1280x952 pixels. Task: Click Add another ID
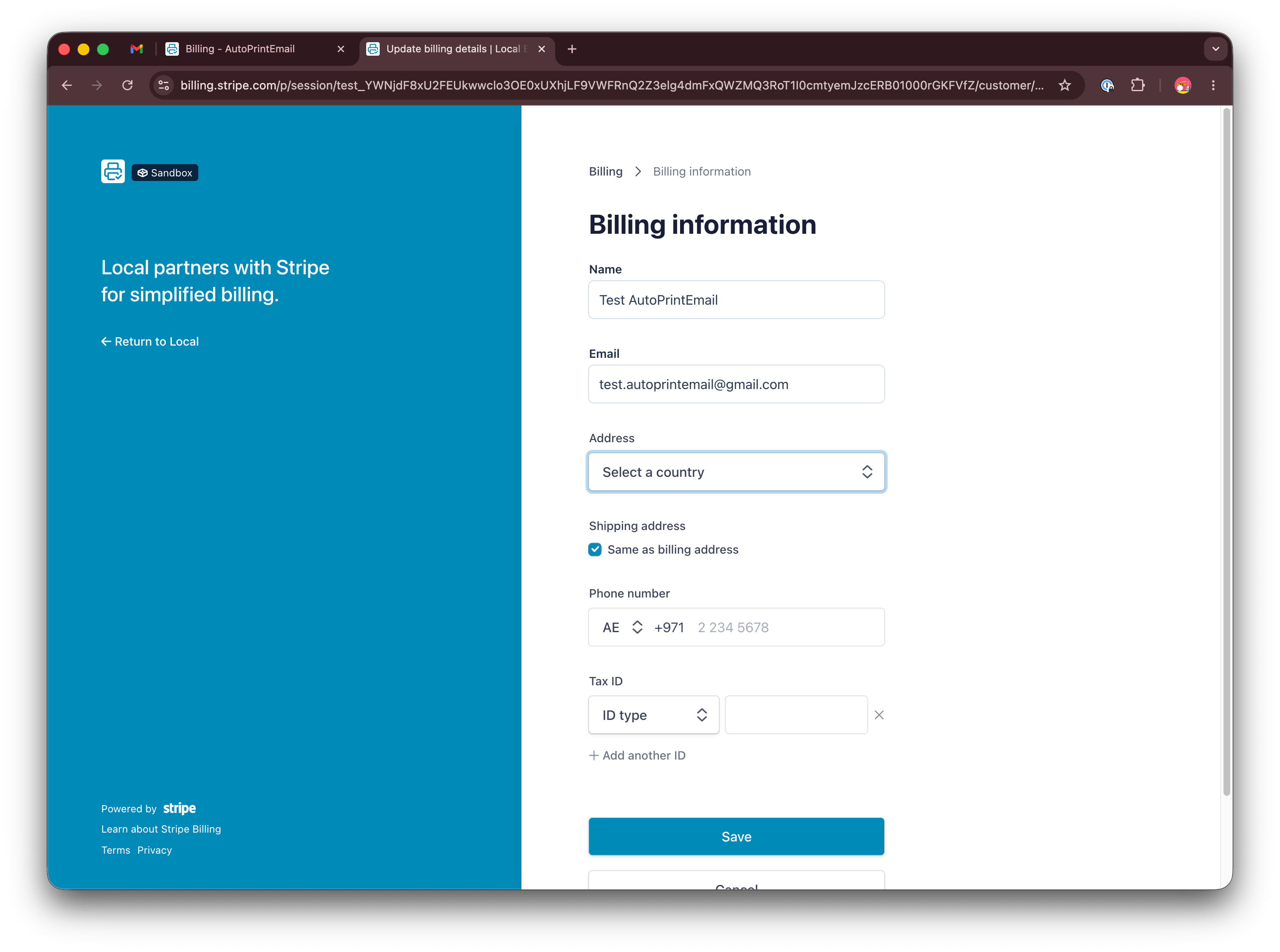tap(637, 755)
